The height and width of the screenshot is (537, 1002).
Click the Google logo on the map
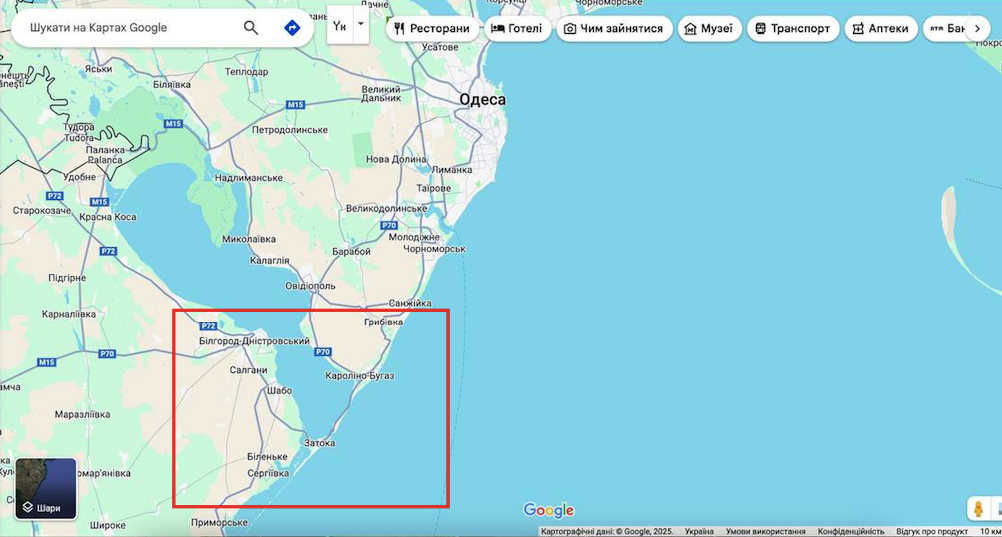coord(548,511)
